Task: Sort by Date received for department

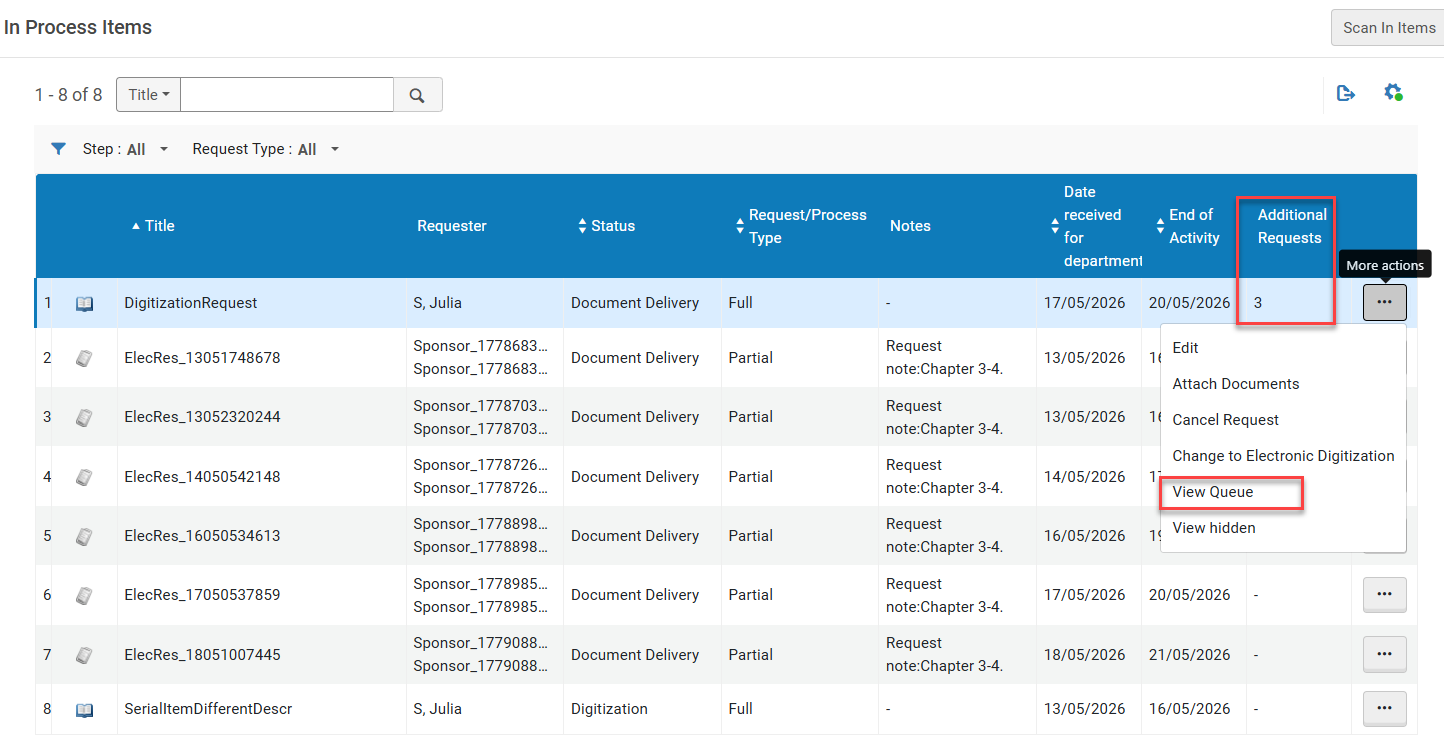Action: click(x=1096, y=226)
